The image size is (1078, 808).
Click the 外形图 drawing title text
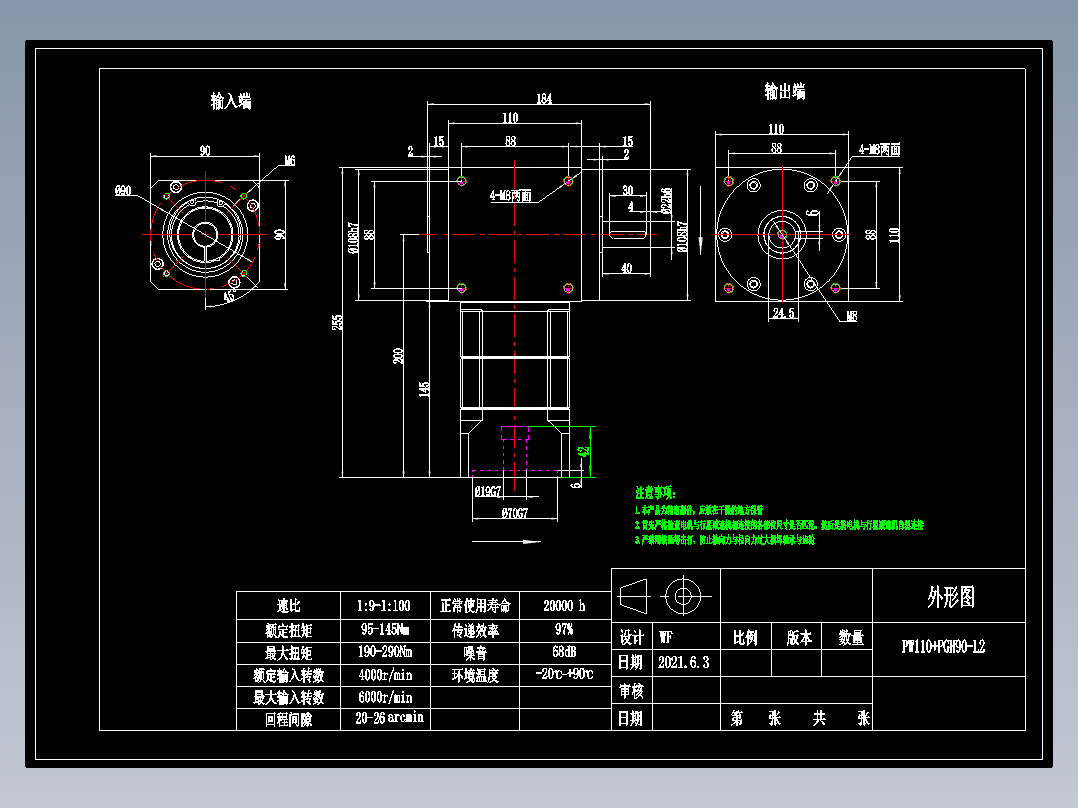click(951, 598)
